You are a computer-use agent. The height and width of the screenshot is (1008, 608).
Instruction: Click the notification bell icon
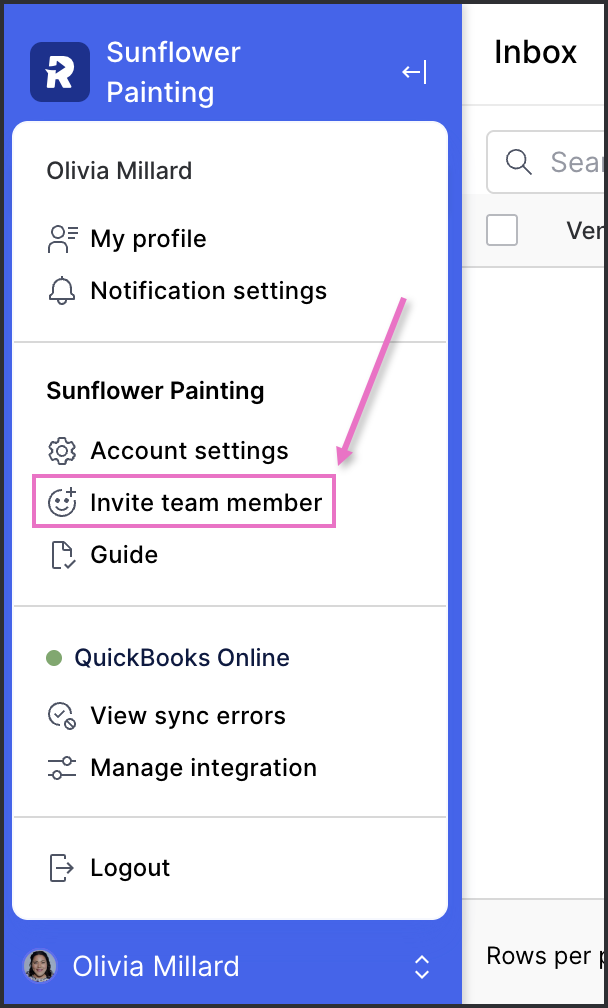click(x=62, y=291)
